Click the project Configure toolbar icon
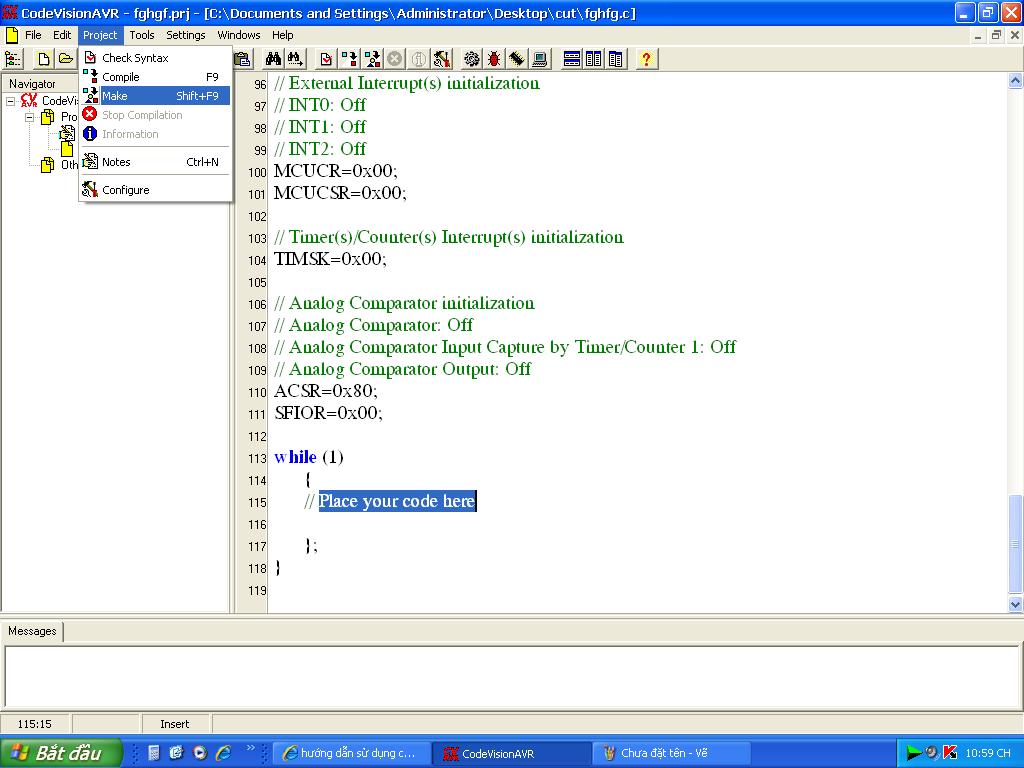Viewport: 1024px width, 768px height. point(442,59)
